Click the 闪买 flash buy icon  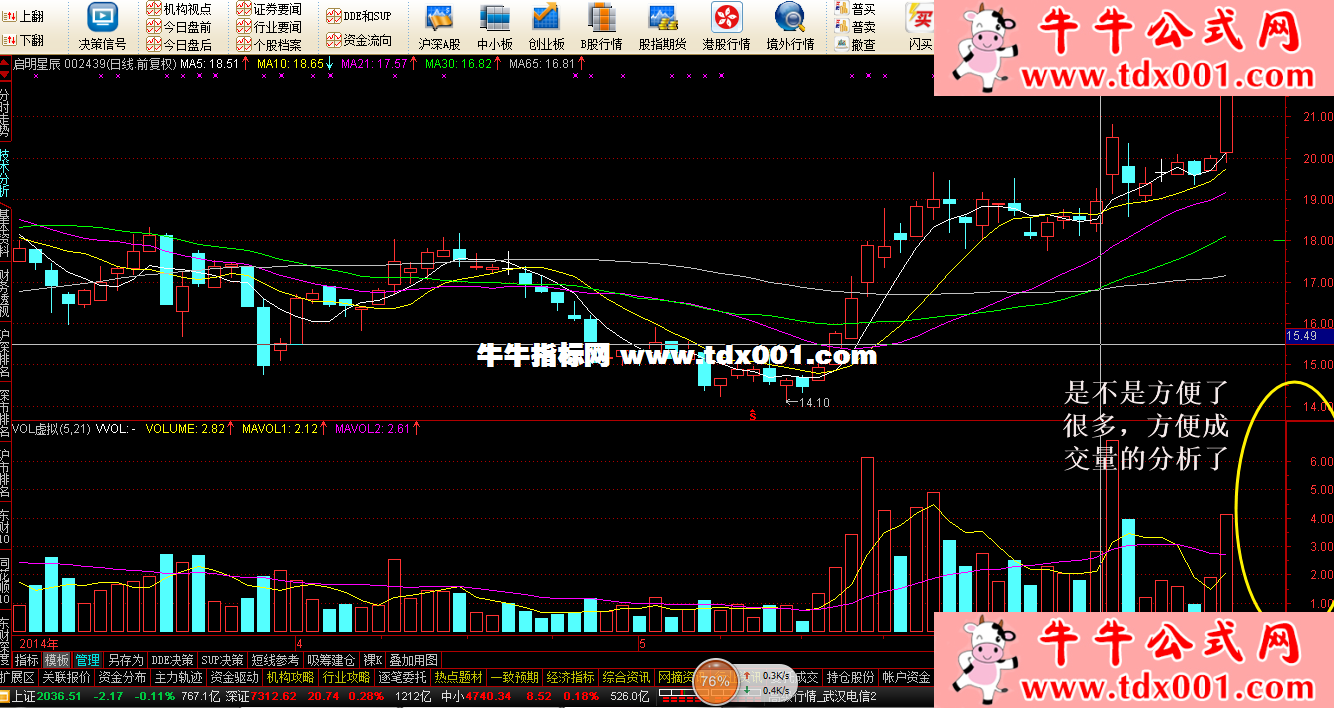pos(920,28)
